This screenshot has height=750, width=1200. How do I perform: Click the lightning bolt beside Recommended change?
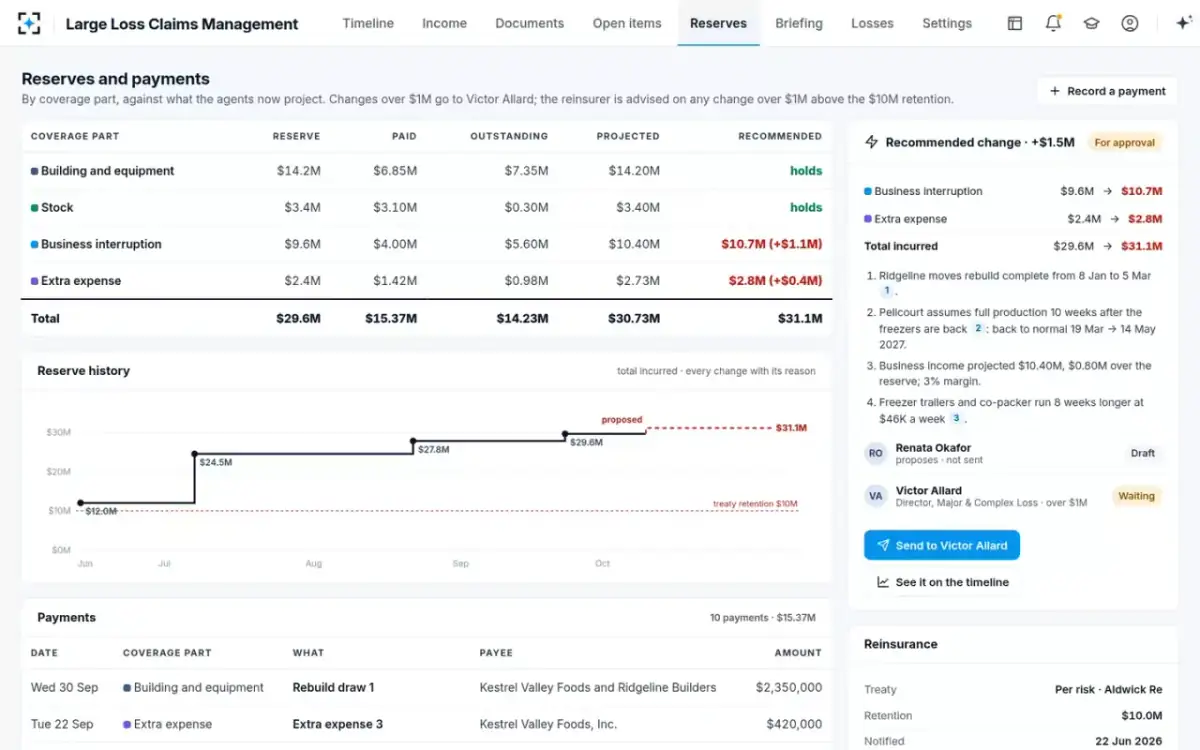click(x=872, y=142)
